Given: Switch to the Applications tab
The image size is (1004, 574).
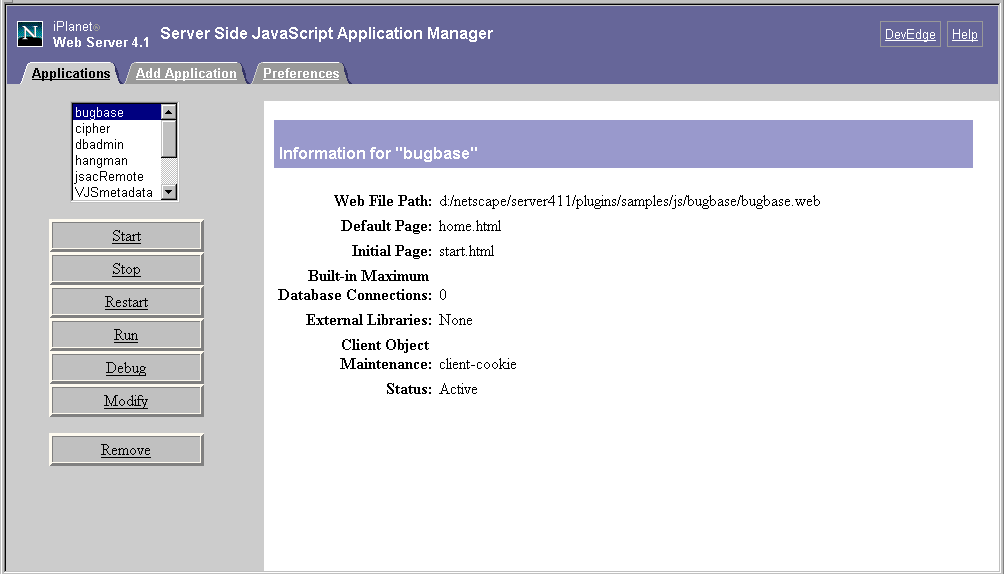Looking at the screenshot, I should [71, 74].
